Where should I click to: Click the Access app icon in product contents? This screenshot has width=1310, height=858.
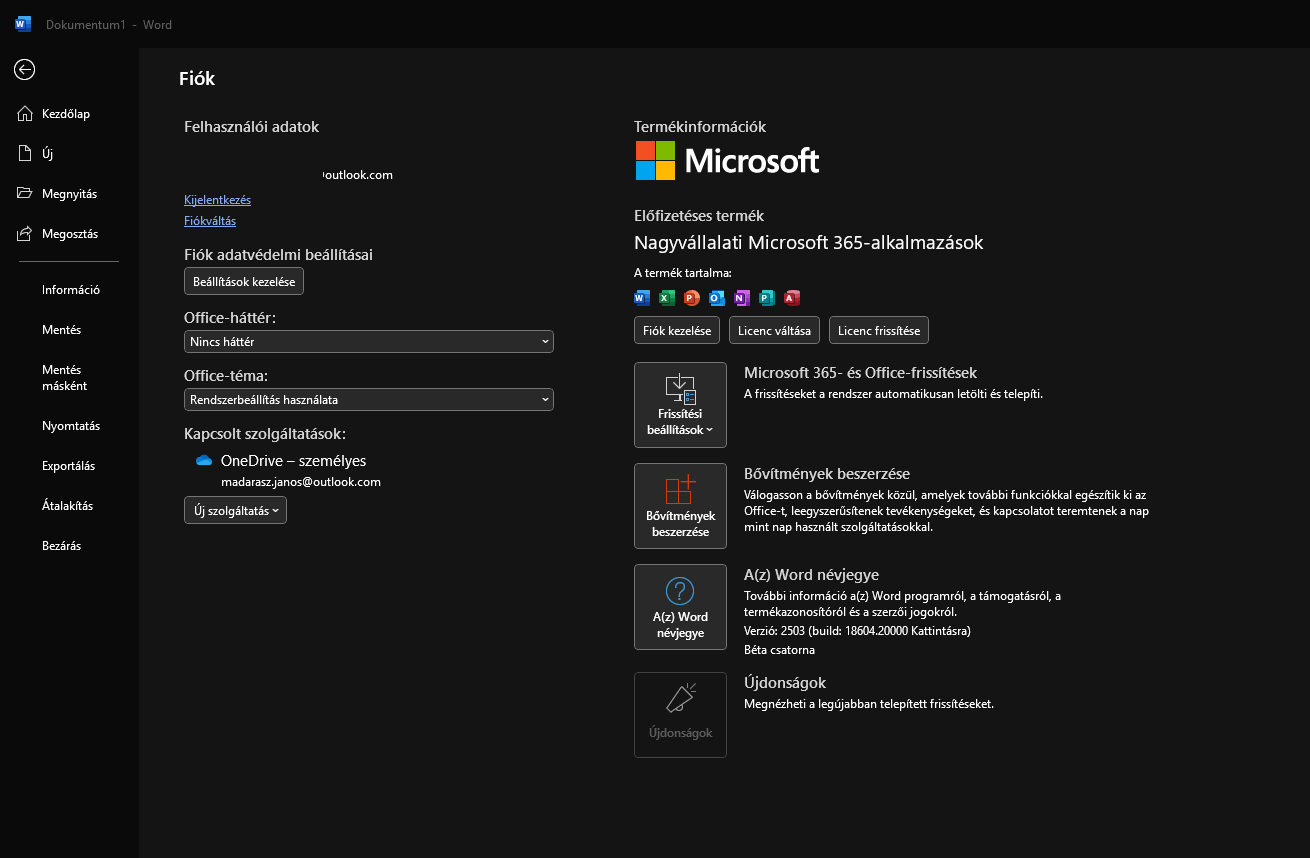click(x=792, y=297)
